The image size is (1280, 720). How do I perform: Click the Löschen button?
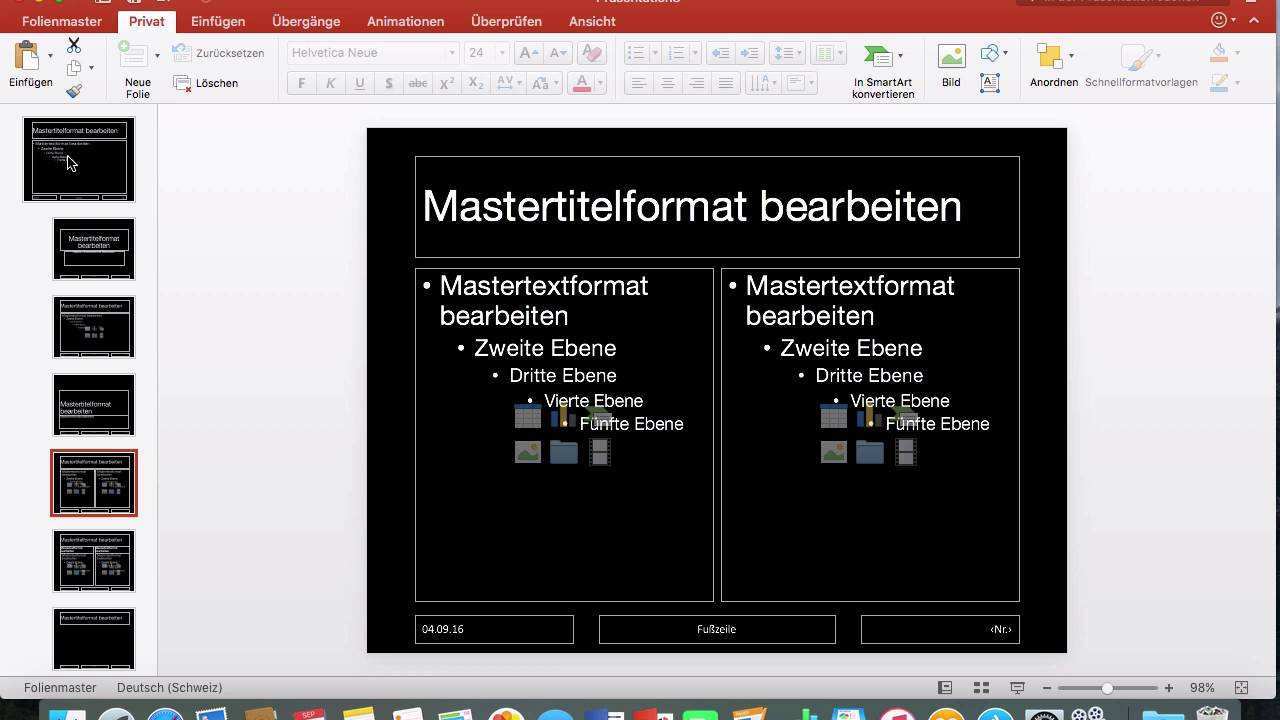206,83
